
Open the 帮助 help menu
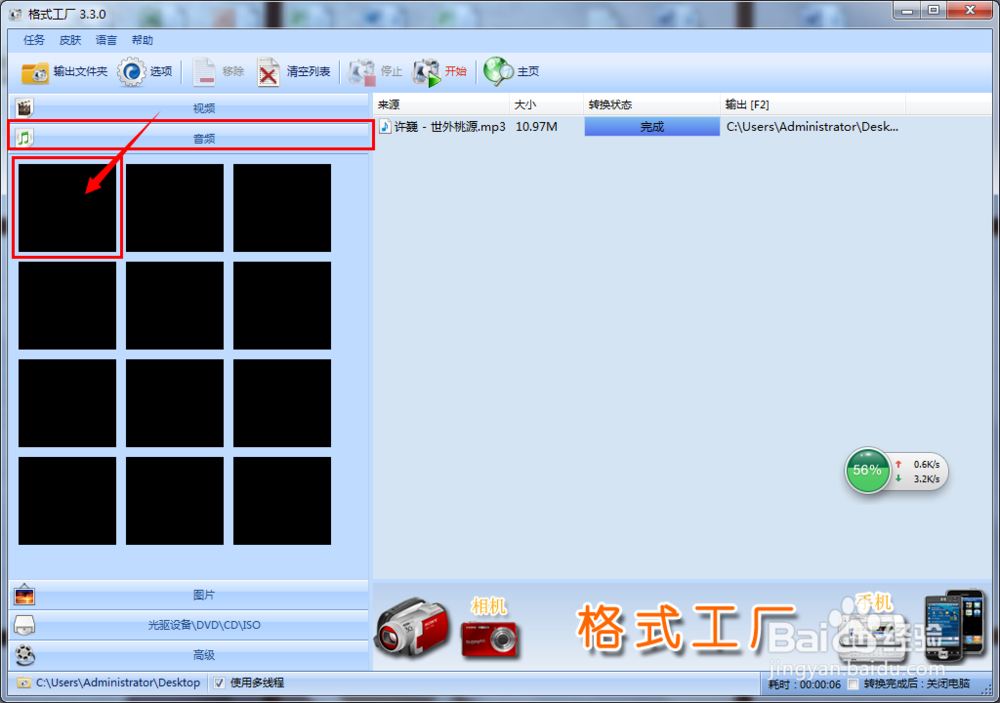pos(142,40)
